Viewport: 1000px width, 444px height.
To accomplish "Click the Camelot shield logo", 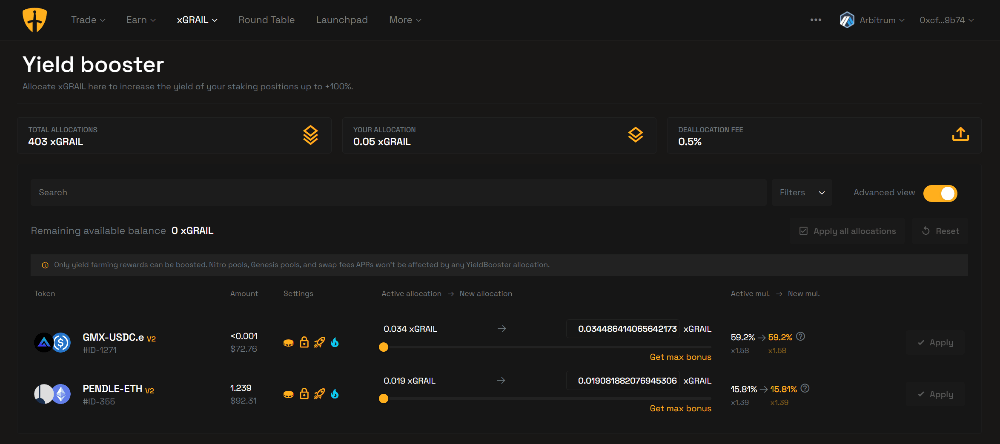I will (x=34, y=20).
